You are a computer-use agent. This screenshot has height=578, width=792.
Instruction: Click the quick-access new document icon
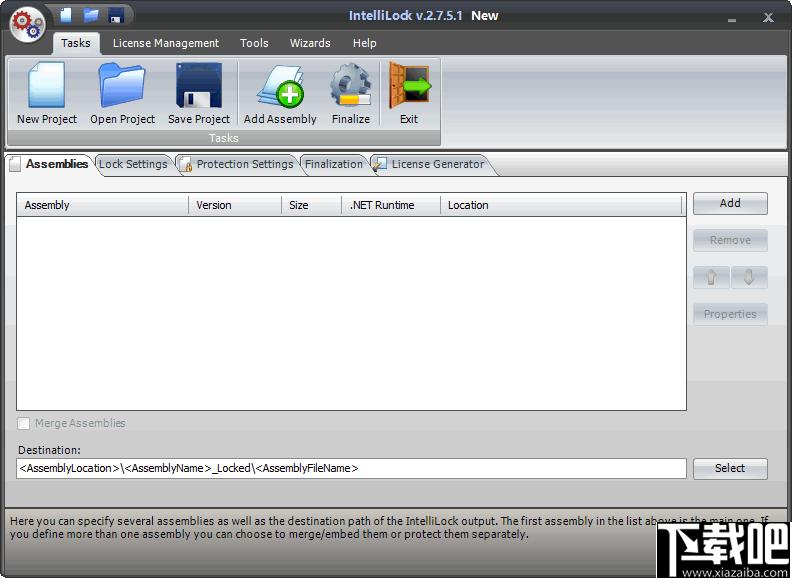66,15
